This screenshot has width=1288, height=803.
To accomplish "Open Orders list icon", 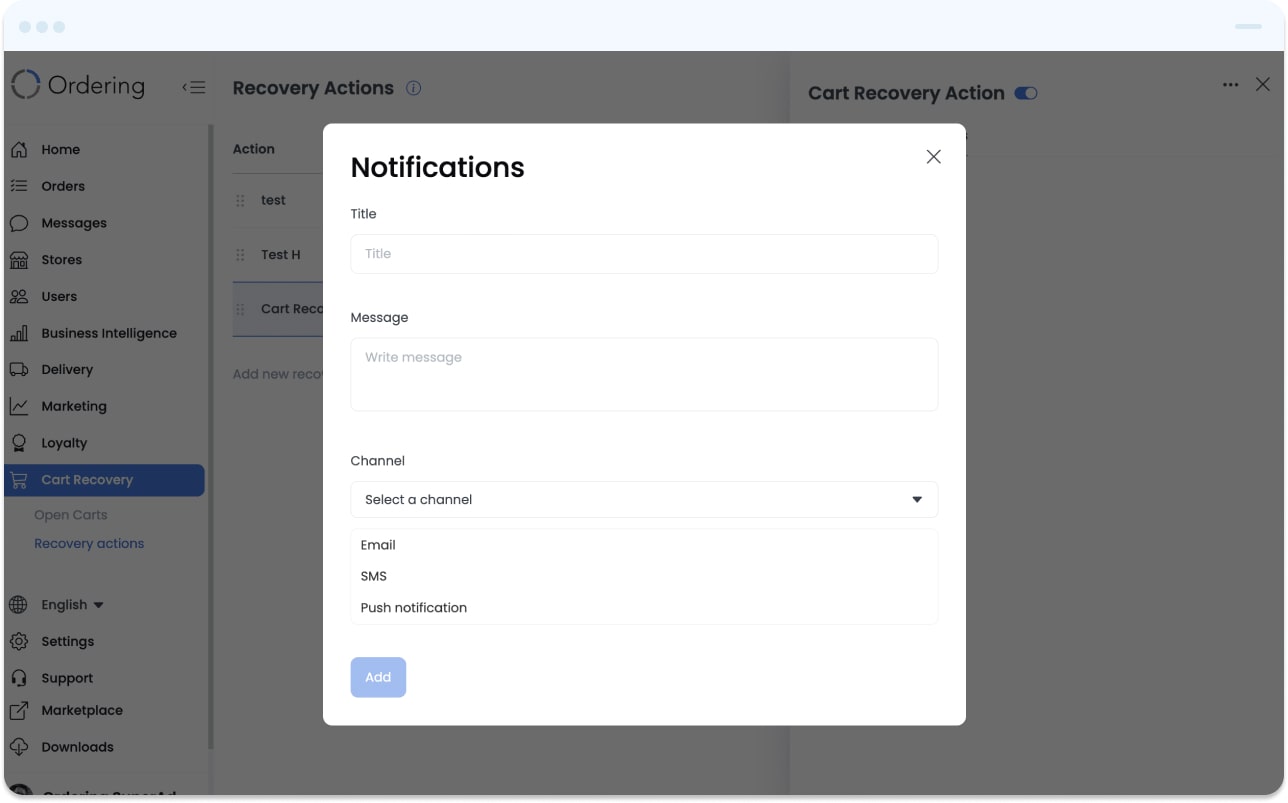I will tap(18, 186).
